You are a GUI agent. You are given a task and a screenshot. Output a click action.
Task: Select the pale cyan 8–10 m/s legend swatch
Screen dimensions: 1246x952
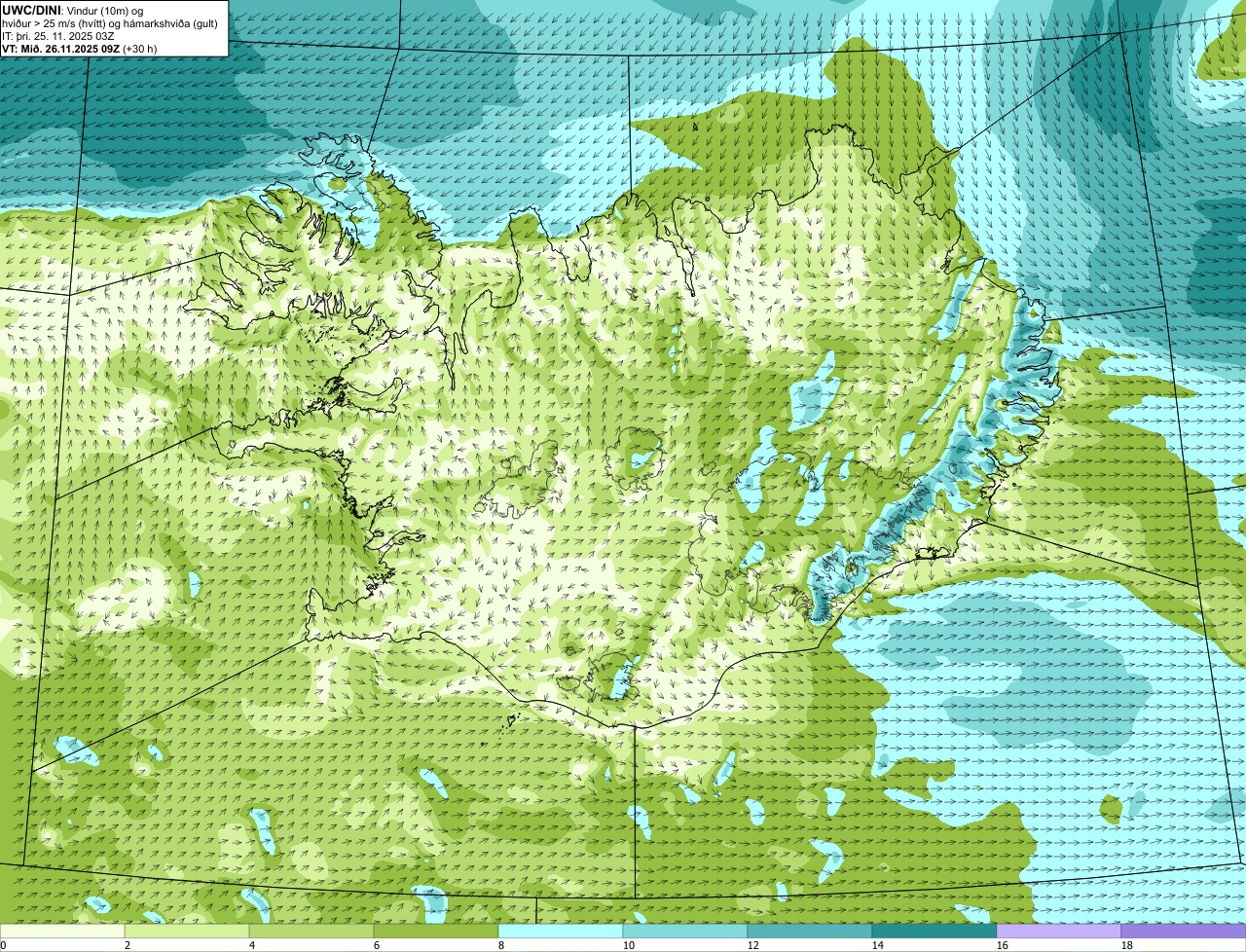[561, 931]
